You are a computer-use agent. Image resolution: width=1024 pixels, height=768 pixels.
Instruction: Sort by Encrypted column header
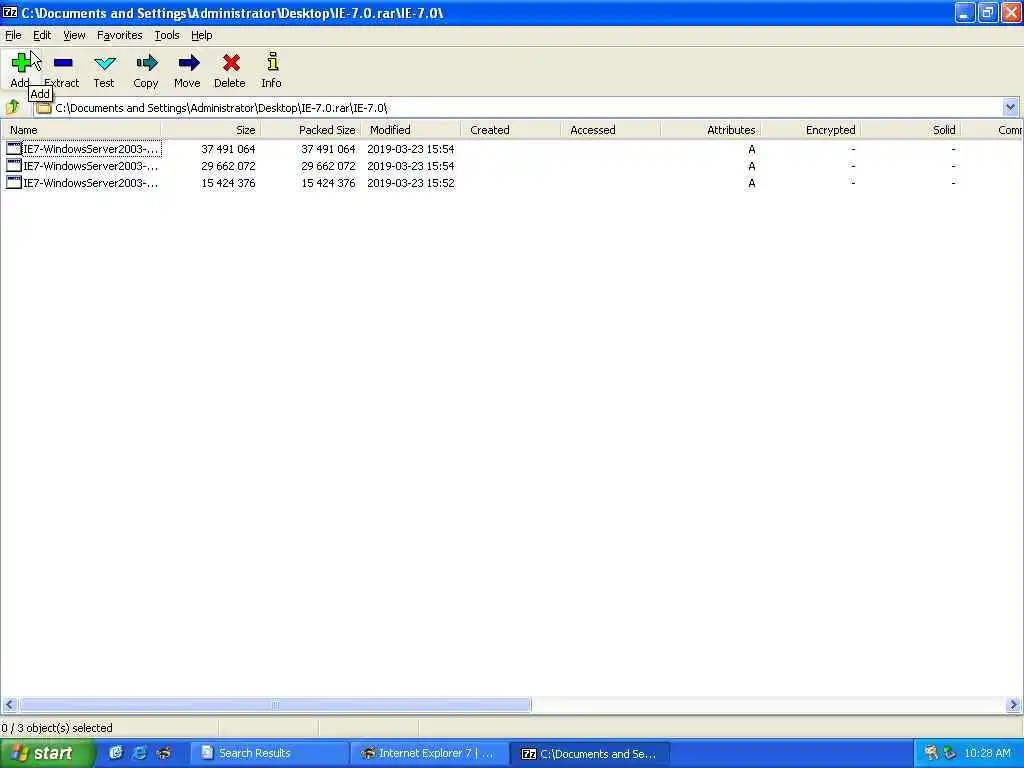click(810, 130)
